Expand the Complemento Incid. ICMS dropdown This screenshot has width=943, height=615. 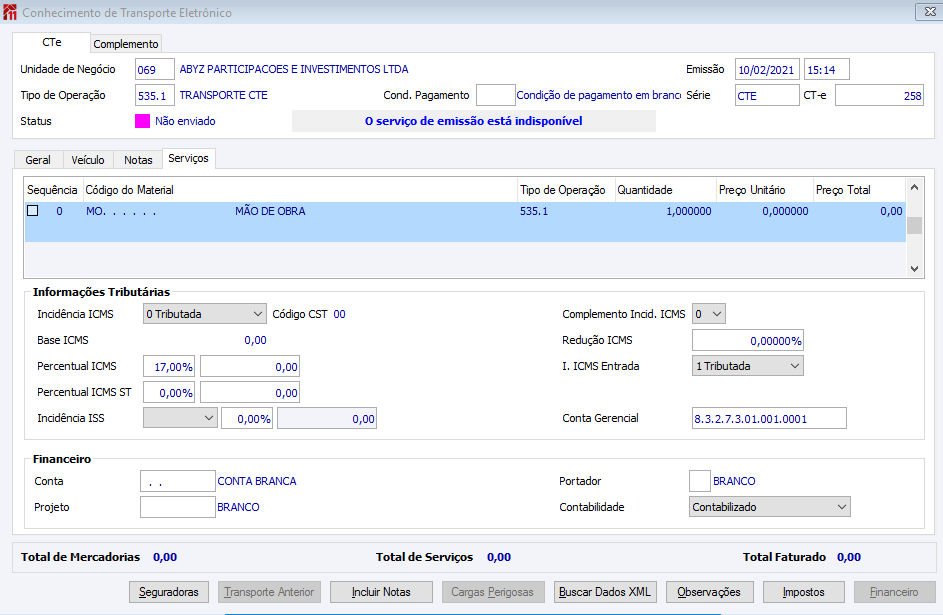[709, 314]
